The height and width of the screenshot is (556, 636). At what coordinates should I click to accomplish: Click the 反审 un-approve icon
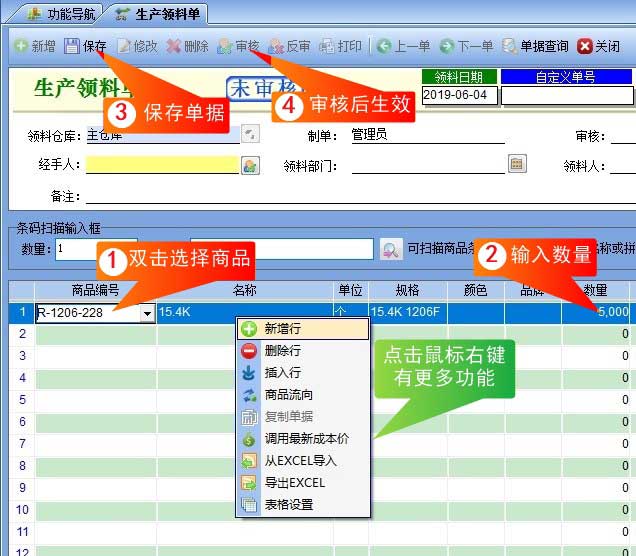click(276, 47)
